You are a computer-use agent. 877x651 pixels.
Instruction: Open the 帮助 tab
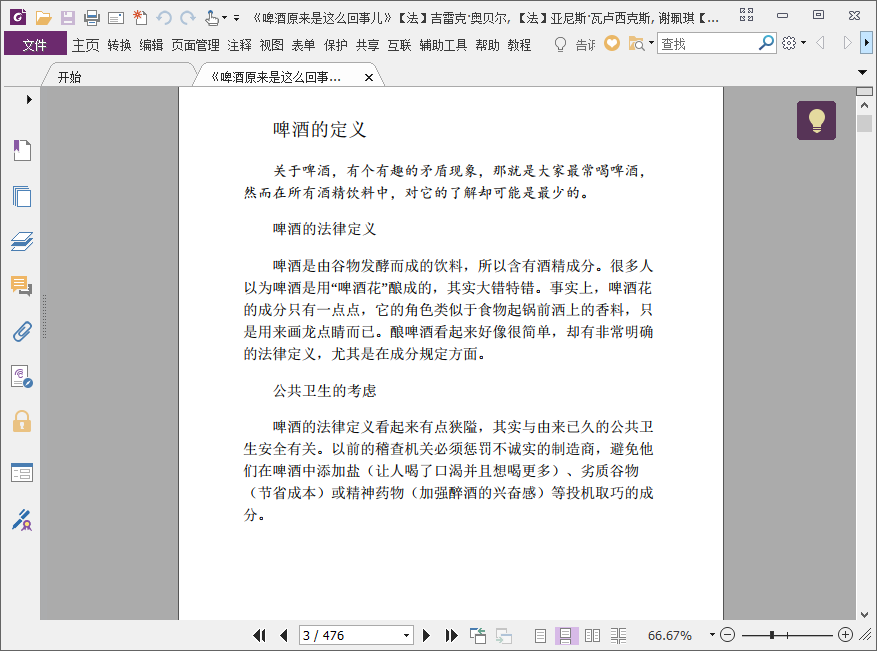[487, 45]
